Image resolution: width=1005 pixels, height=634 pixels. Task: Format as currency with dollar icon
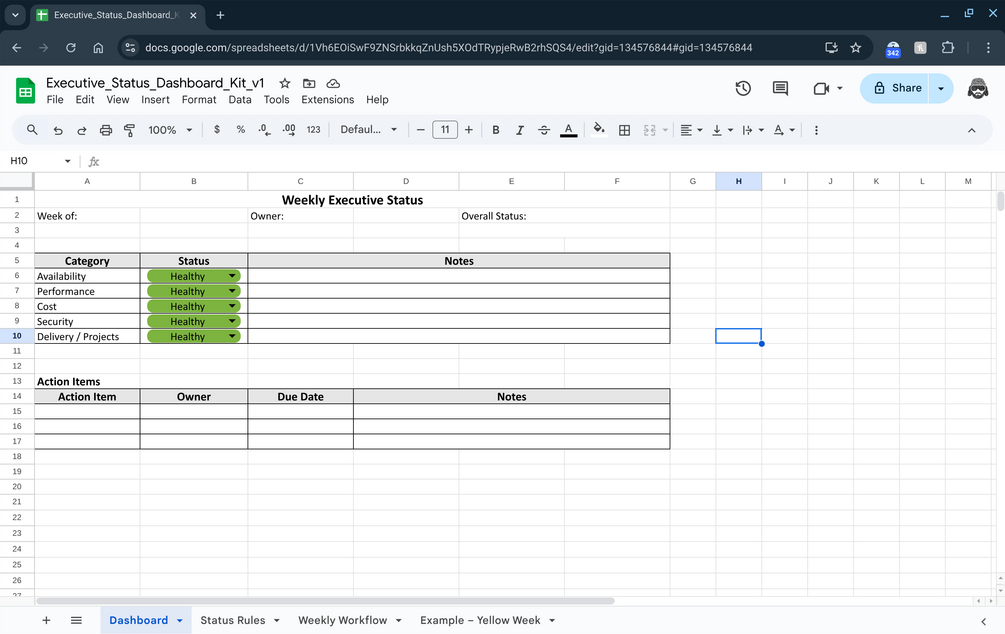click(x=217, y=129)
